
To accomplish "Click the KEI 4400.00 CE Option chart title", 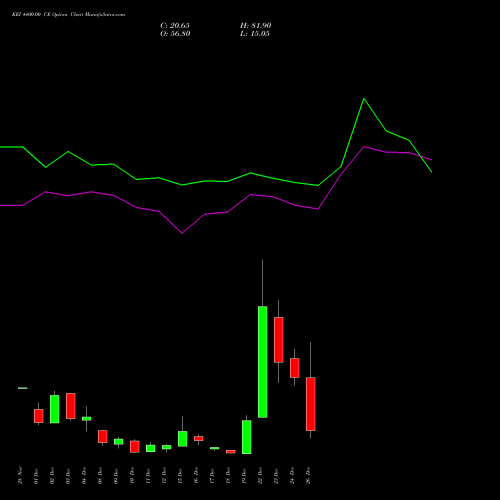I will [x=68, y=15].
